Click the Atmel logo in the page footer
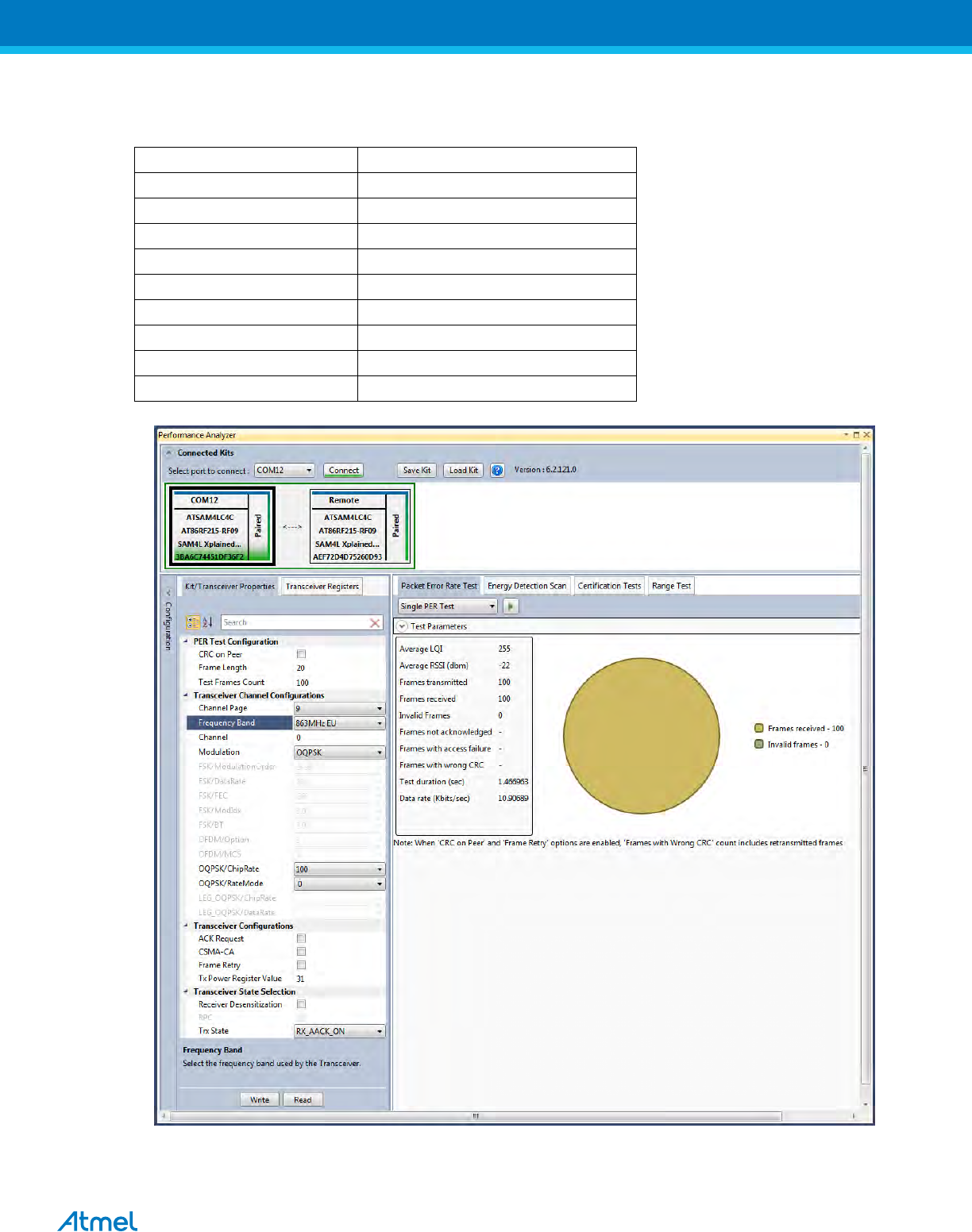Screen dimensions: 972x1232 click(x=98, y=1220)
